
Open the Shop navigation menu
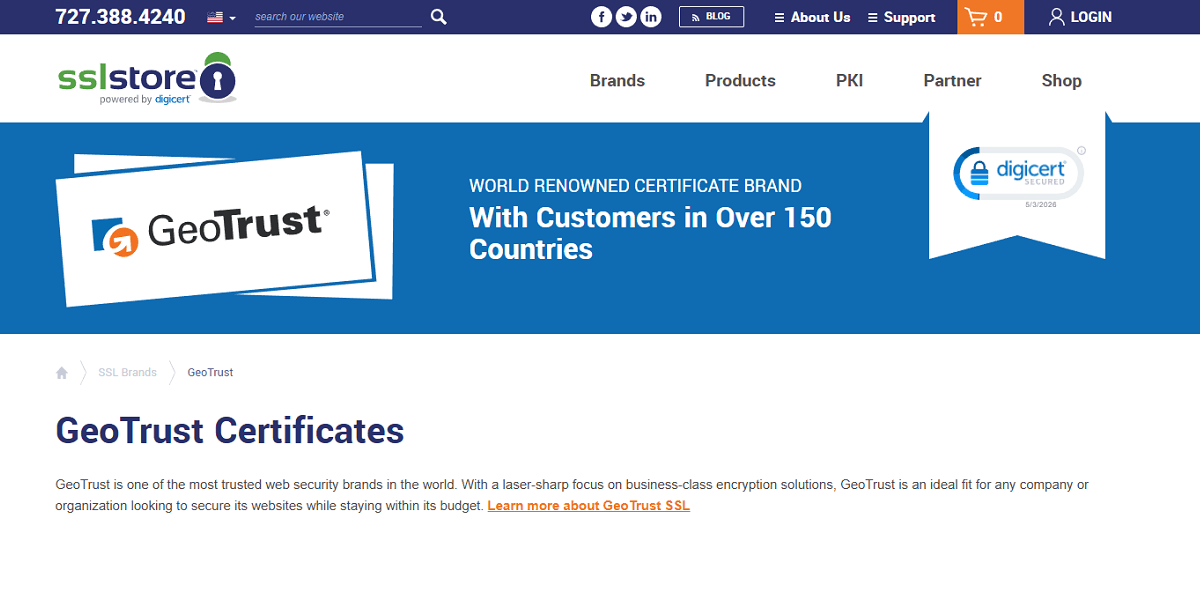pos(1061,81)
